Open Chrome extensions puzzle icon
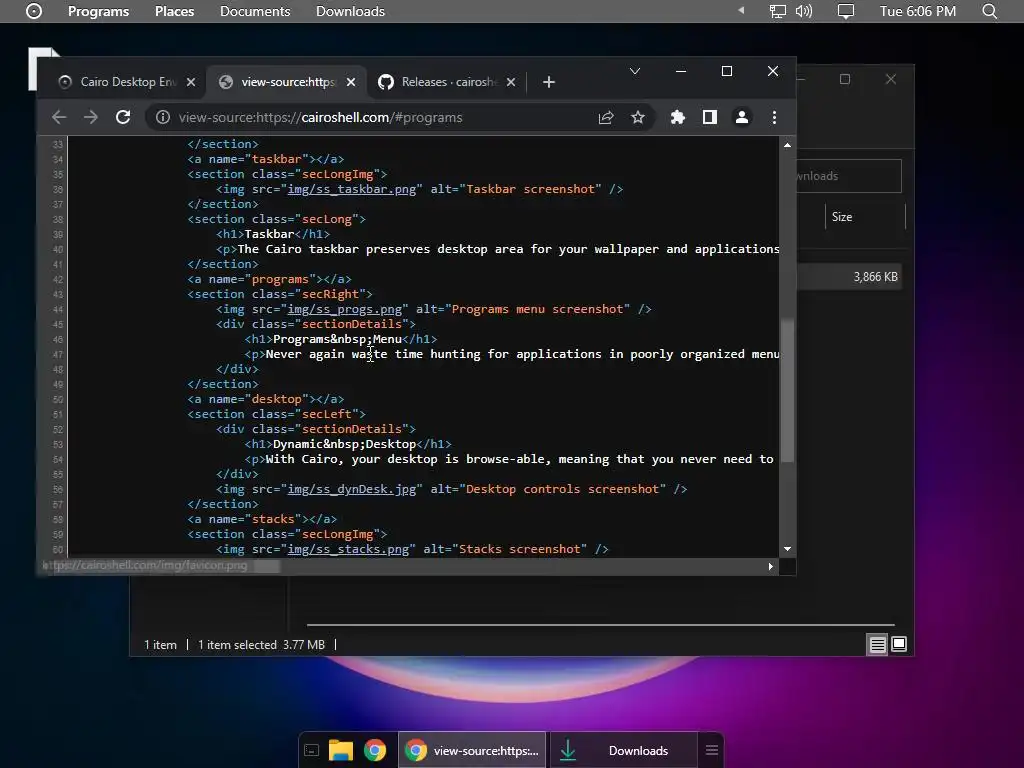 pyautogui.click(x=678, y=118)
